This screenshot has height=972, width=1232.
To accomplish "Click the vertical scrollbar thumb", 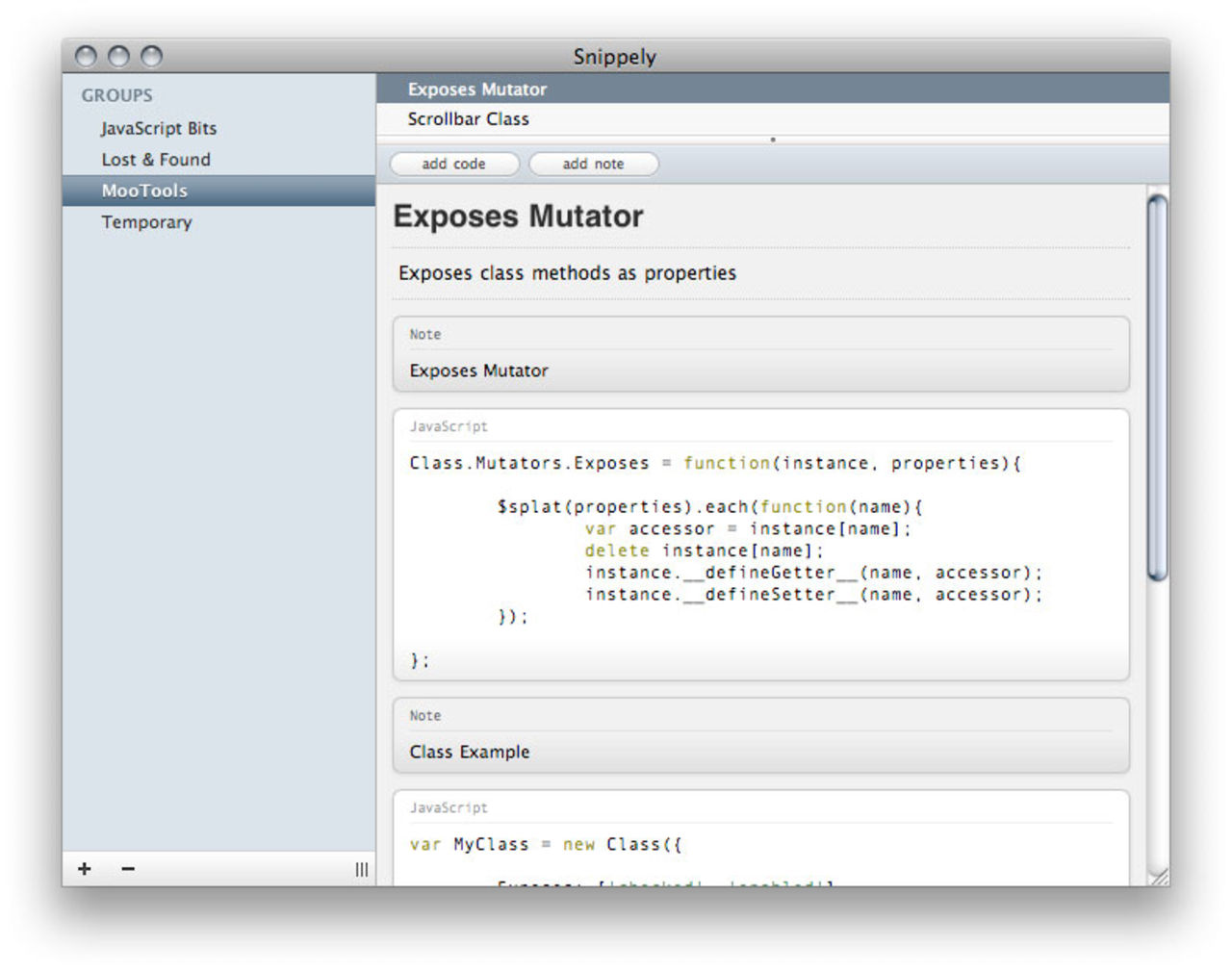I will coord(1157,385).
